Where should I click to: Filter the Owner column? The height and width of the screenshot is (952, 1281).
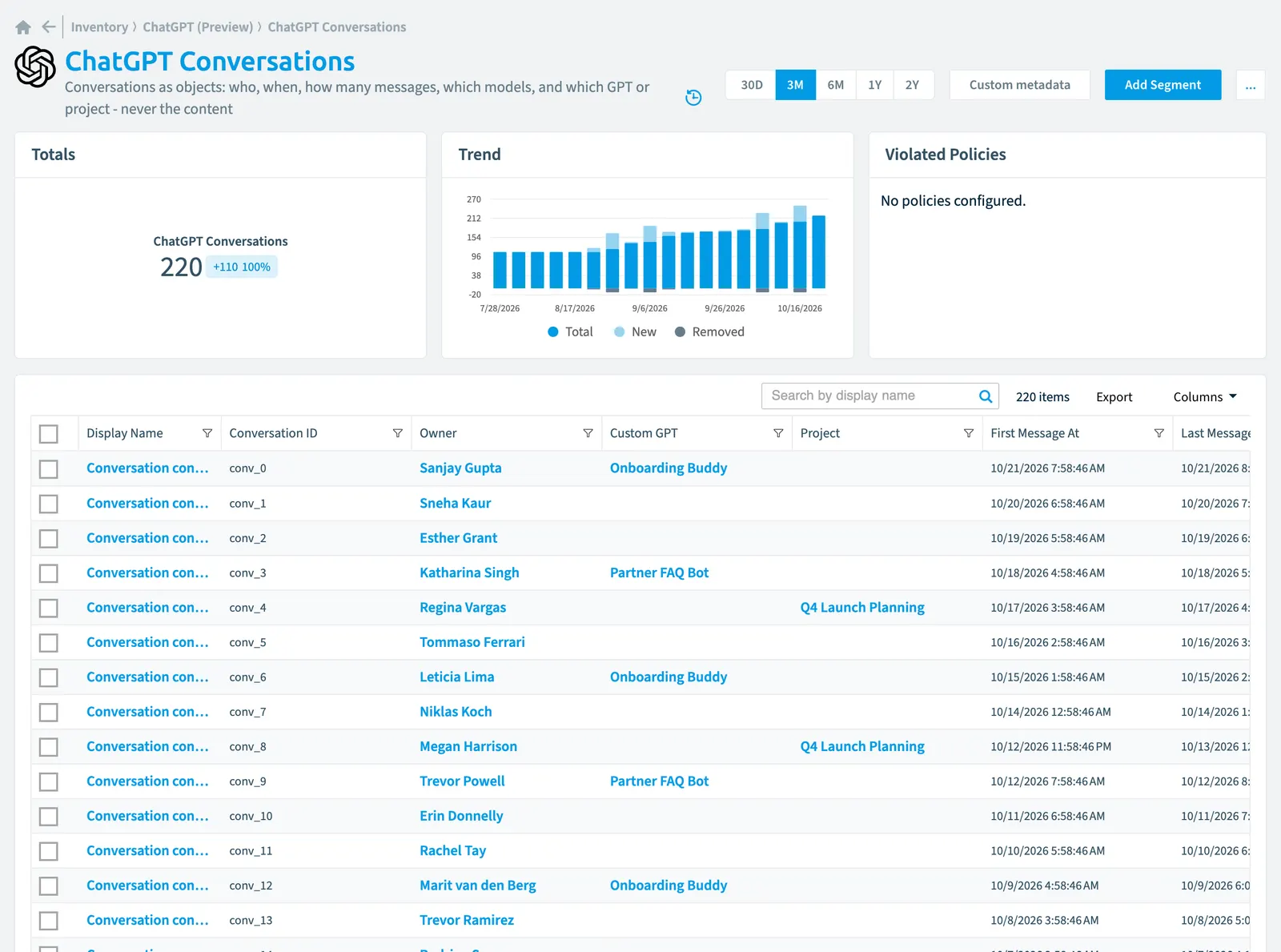click(588, 433)
